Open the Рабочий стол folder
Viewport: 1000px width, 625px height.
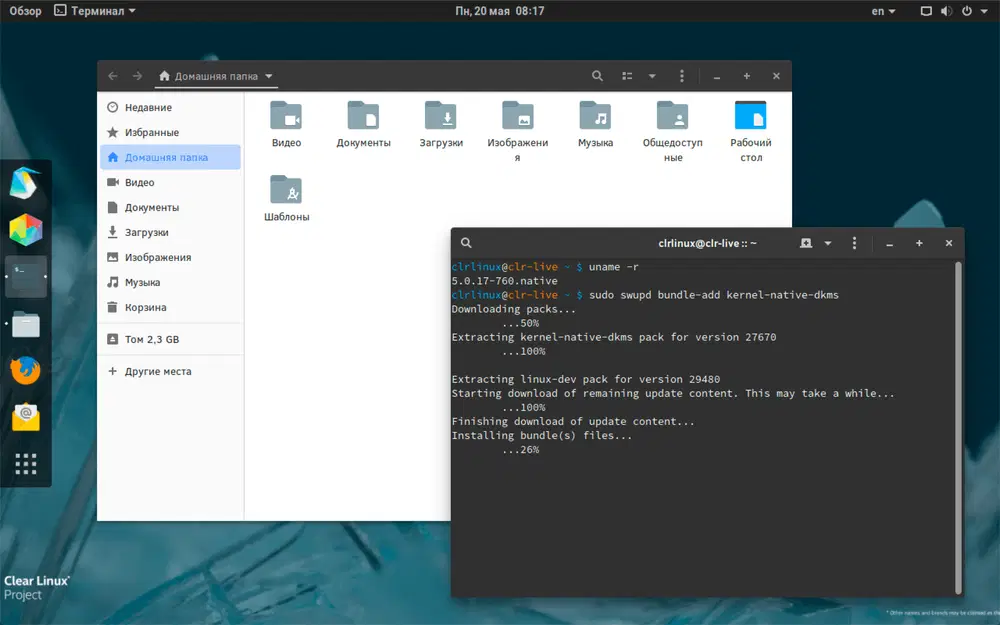point(750,117)
